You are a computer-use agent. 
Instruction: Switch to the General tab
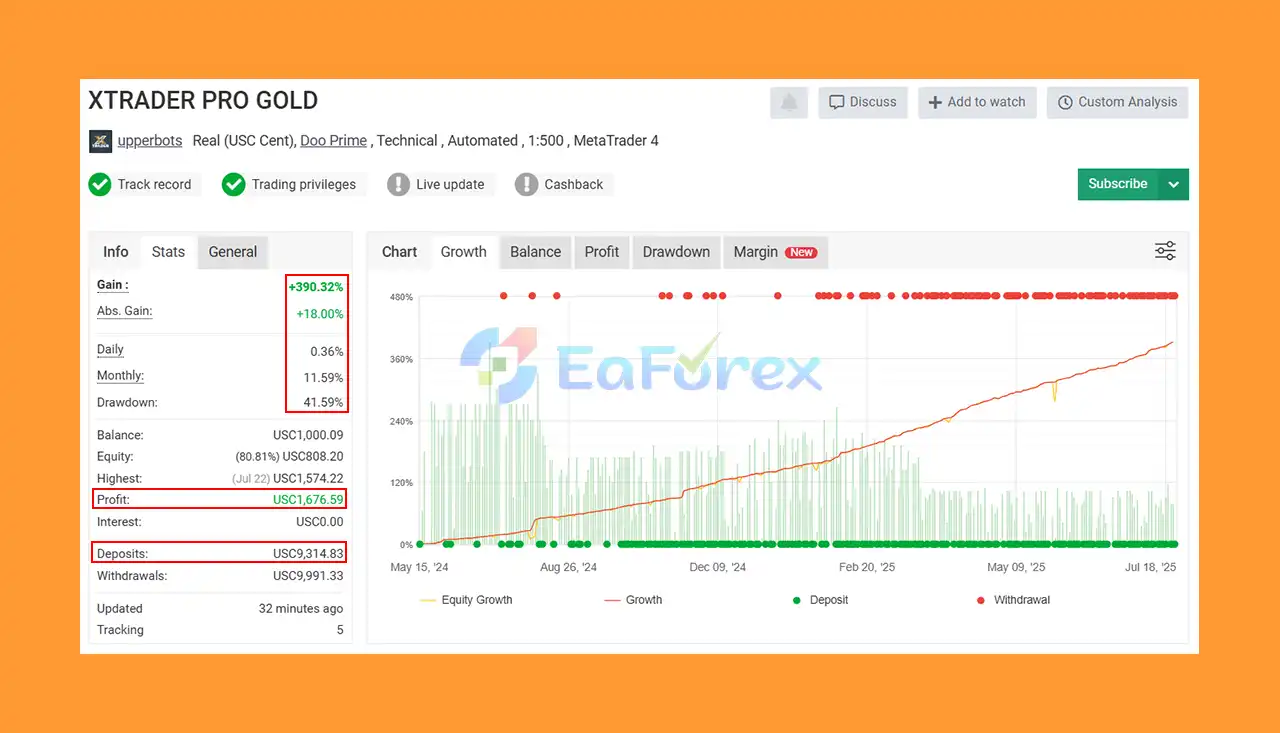[x=233, y=252]
